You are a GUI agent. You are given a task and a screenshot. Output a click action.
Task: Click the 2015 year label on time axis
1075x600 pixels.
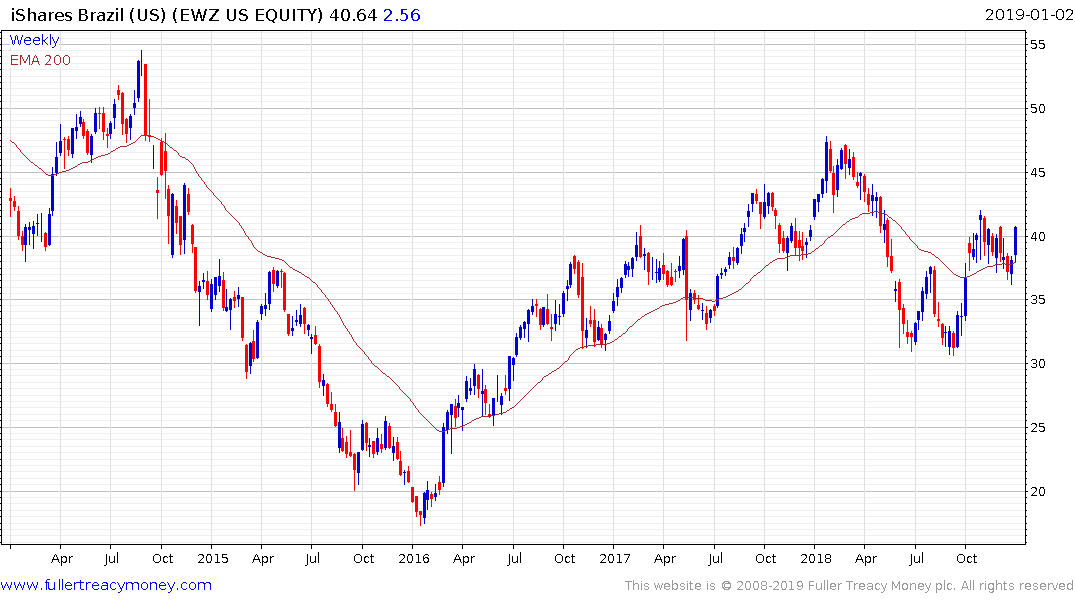(x=213, y=559)
